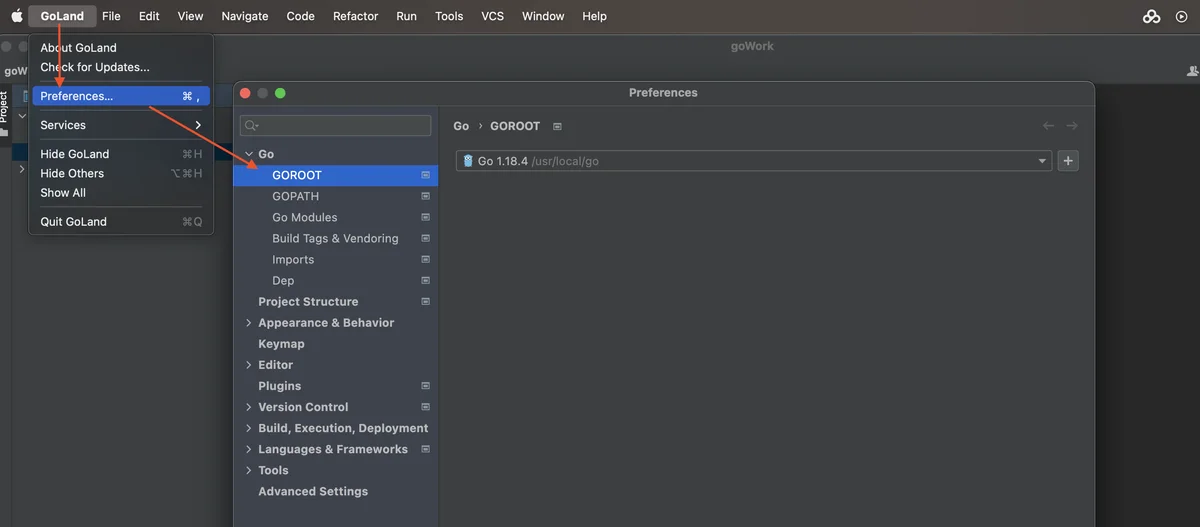Image resolution: width=1200 pixels, height=527 pixels.
Task: Click the GoLand menu bar item
Action: pyautogui.click(x=62, y=16)
